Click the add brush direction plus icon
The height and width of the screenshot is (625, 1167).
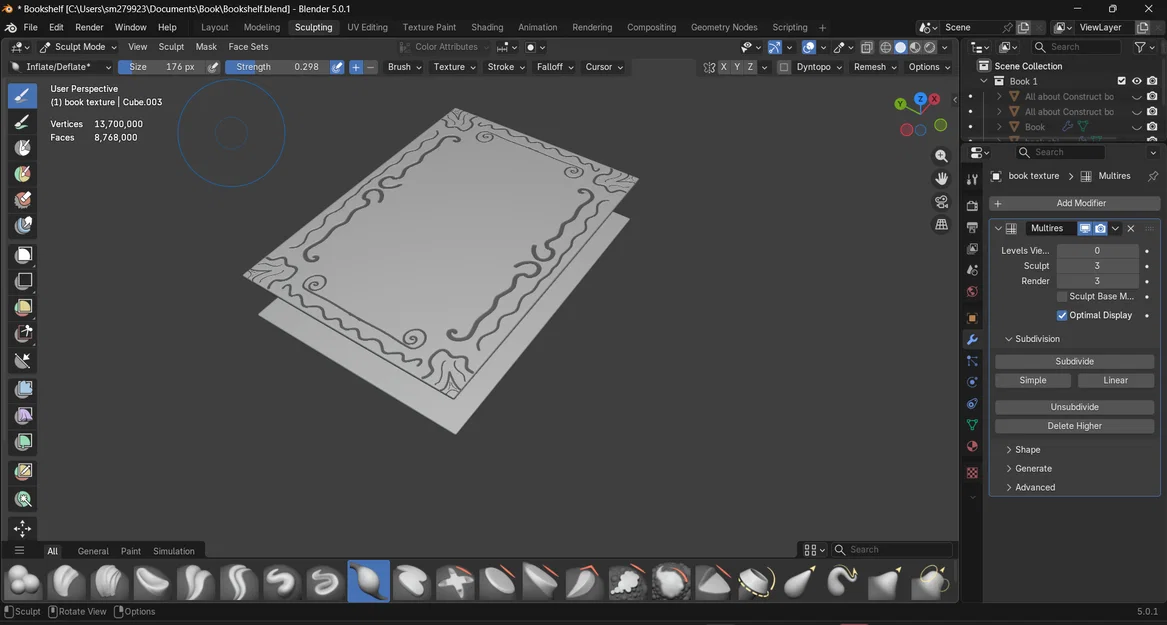pyautogui.click(x=356, y=67)
